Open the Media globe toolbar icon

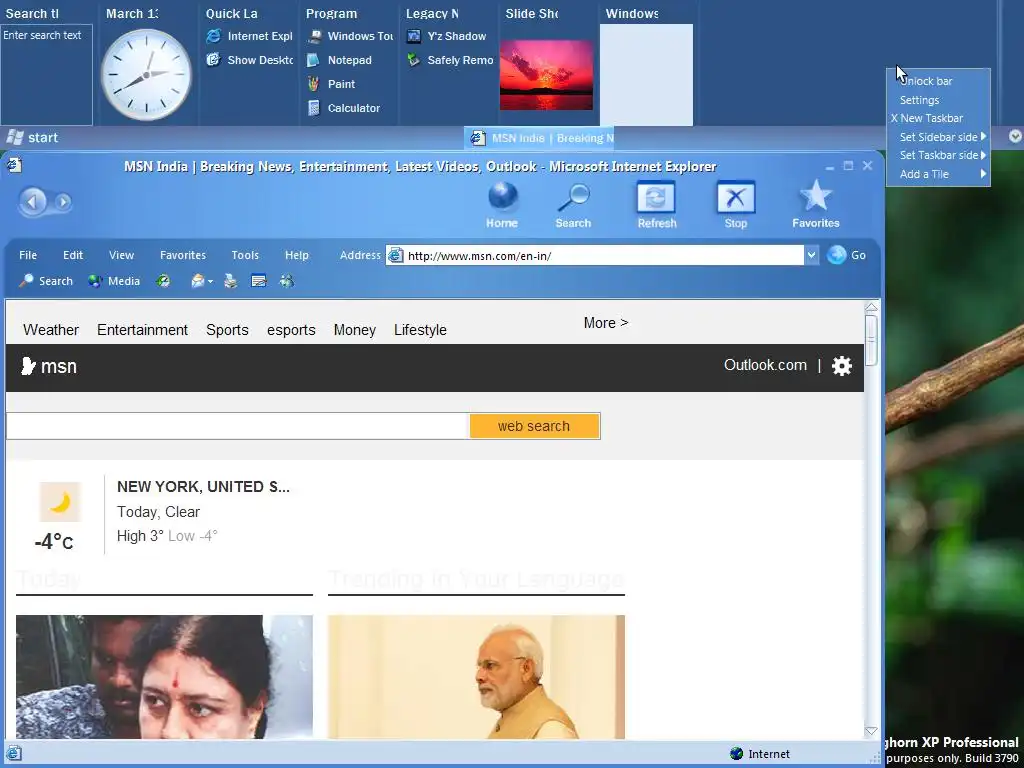coord(95,281)
